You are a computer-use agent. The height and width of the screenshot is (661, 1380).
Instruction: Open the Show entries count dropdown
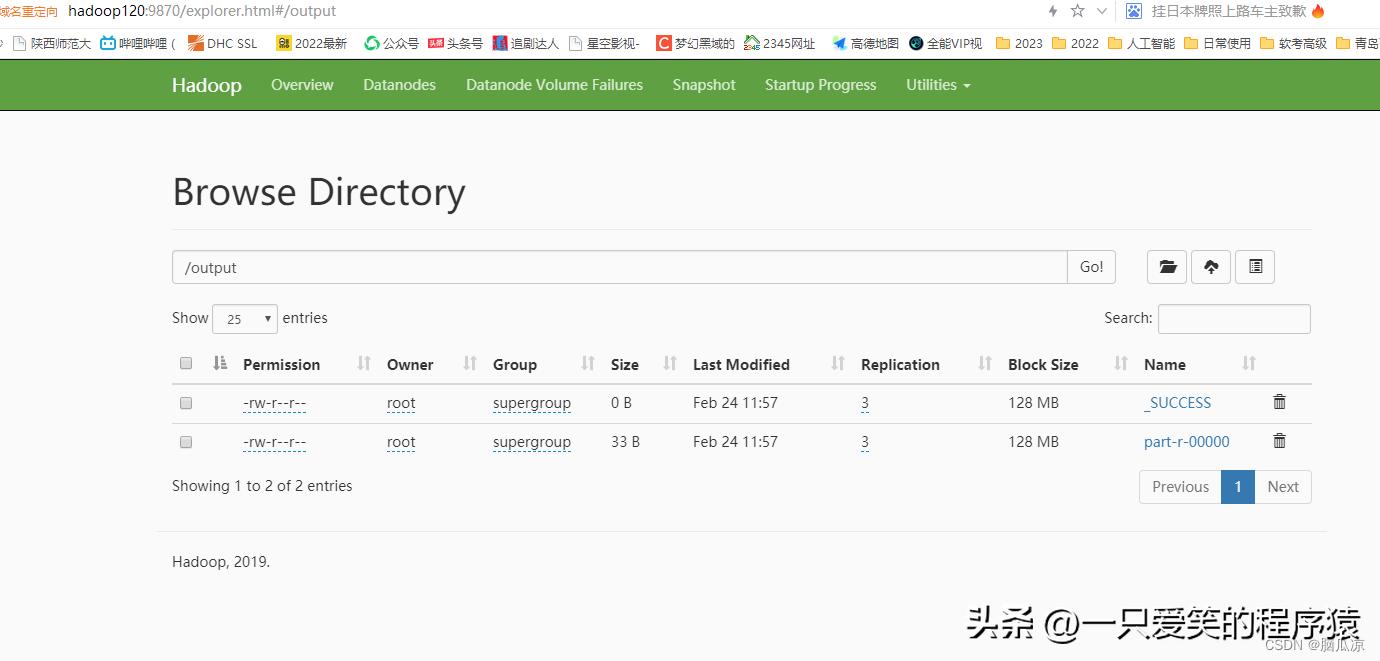244,318
